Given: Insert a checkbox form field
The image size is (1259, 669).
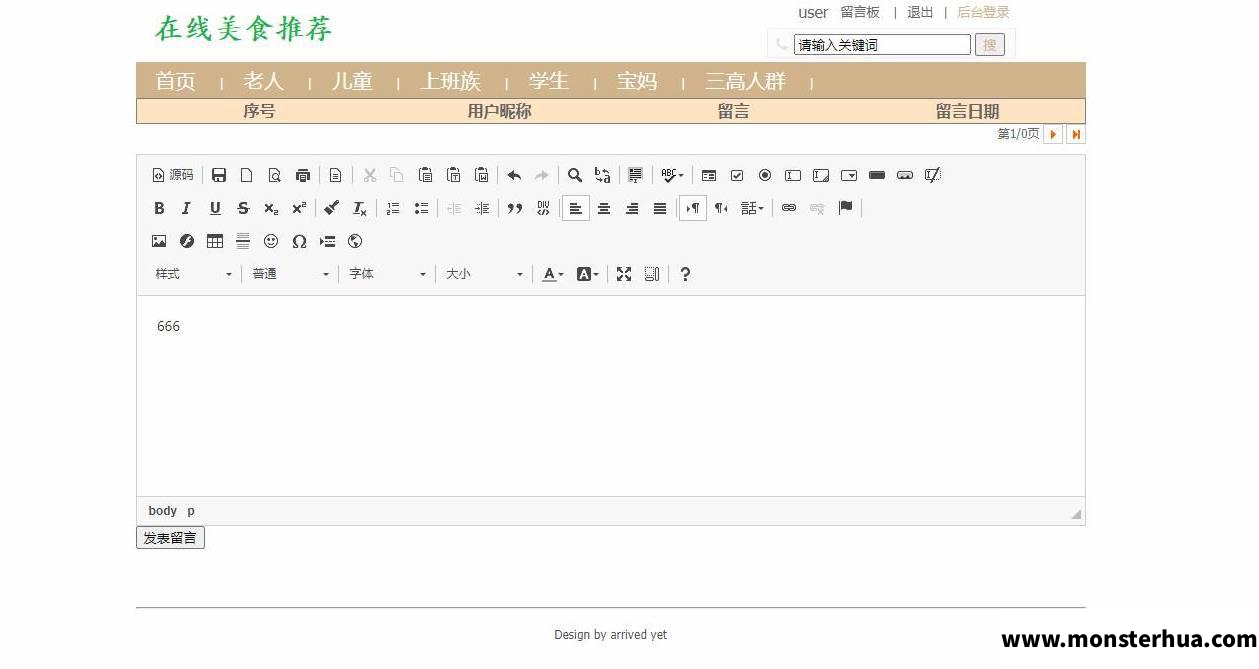Looking at the screenshot, I should [737, 175].
